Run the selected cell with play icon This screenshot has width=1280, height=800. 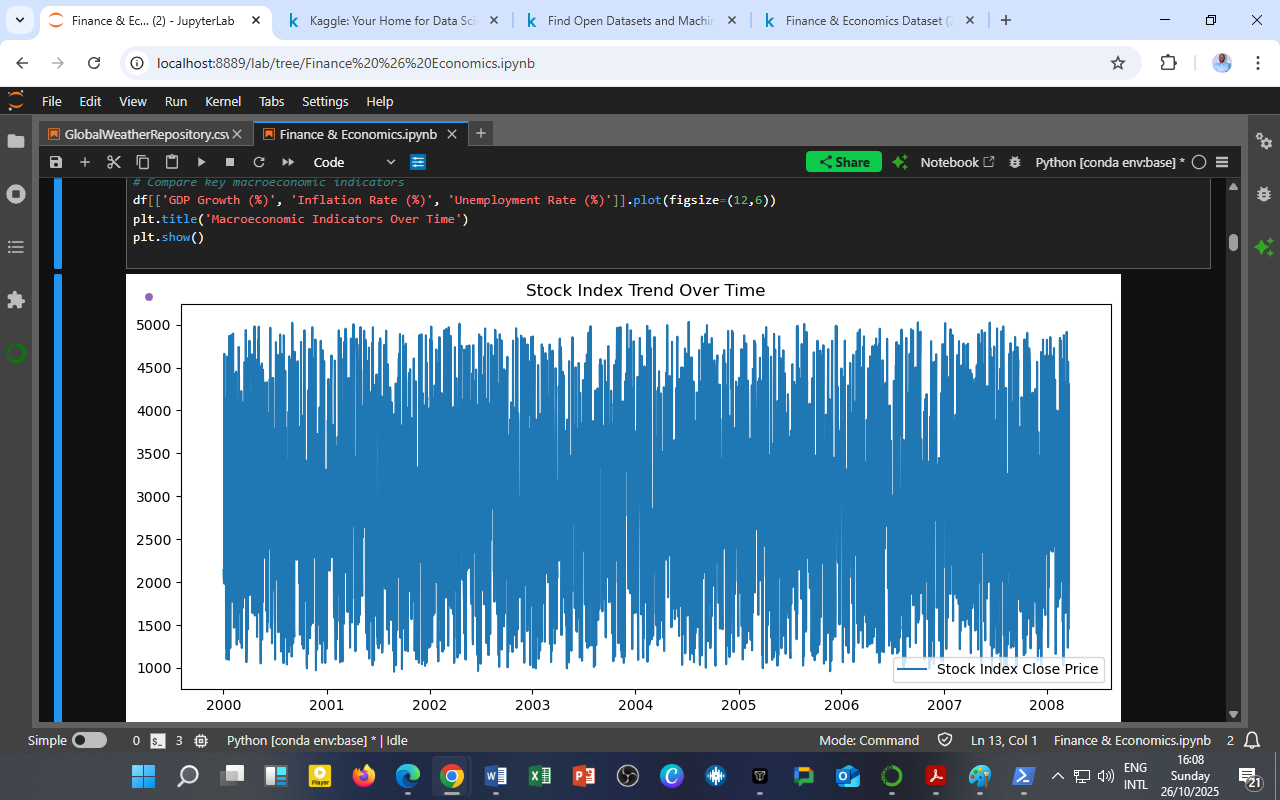[201, 162]
